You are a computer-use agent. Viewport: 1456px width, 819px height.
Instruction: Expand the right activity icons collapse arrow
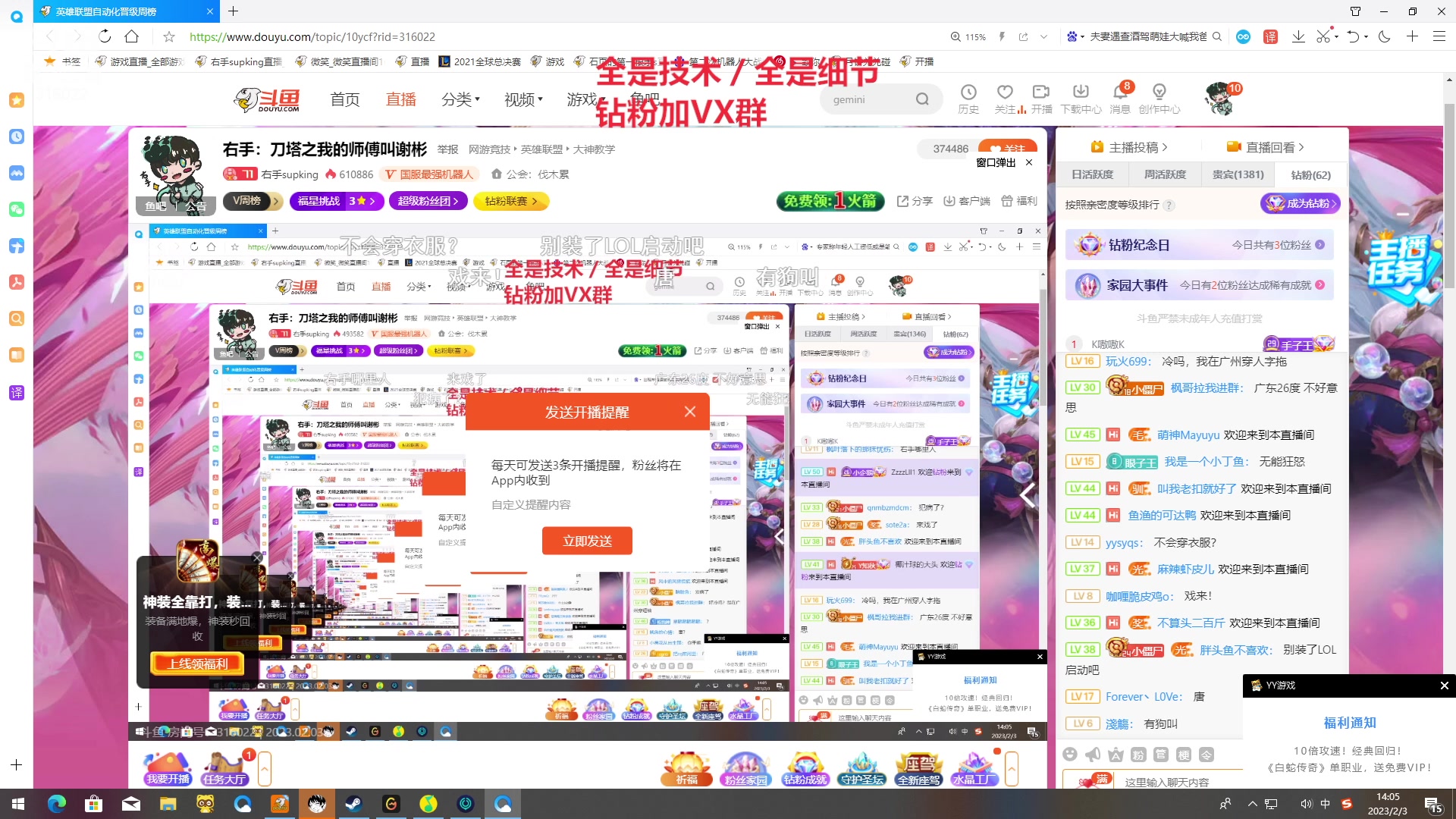tap(1012, 769)
